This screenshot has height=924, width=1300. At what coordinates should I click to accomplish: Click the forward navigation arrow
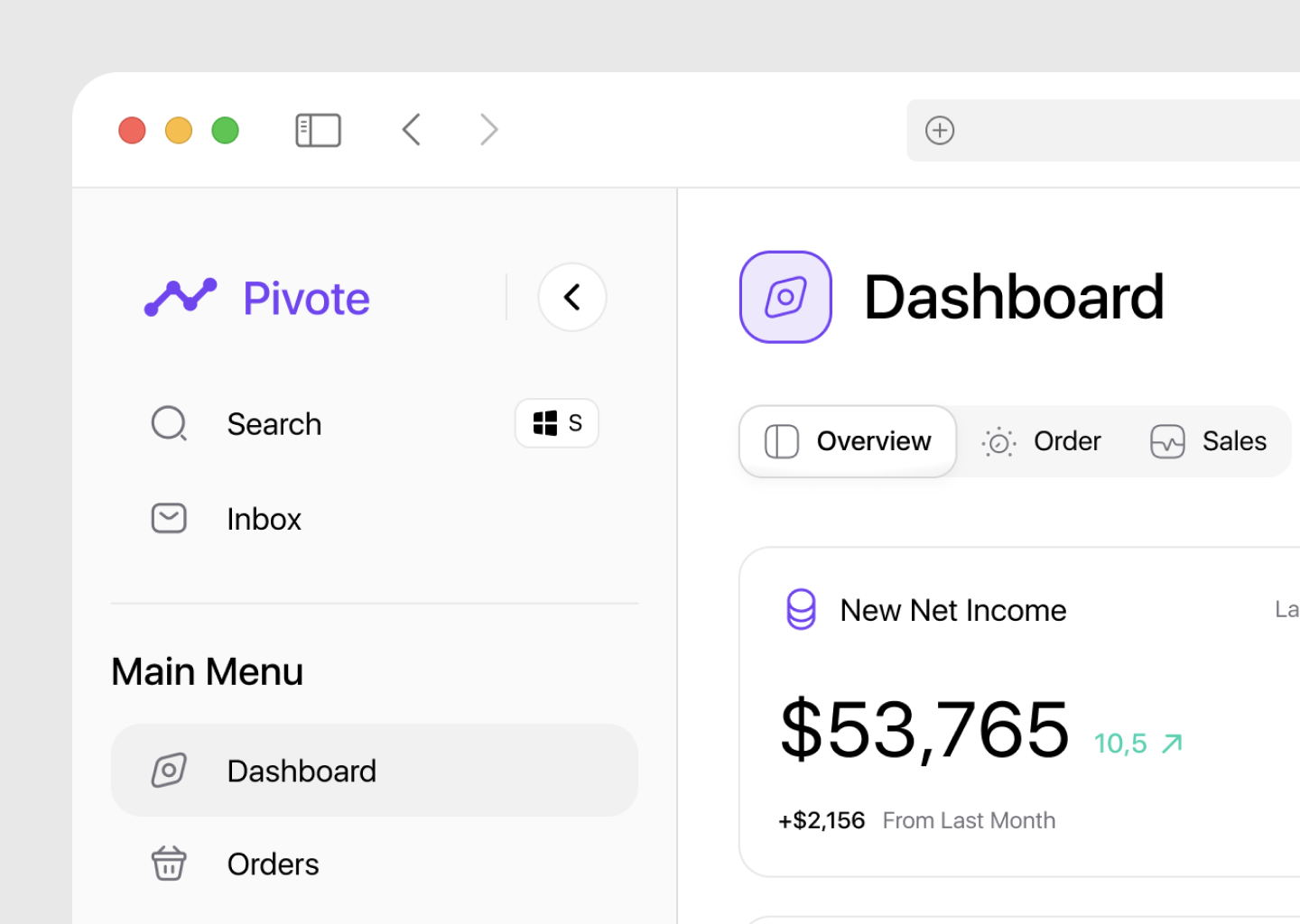pyautogui.click(x=488, y=129)
